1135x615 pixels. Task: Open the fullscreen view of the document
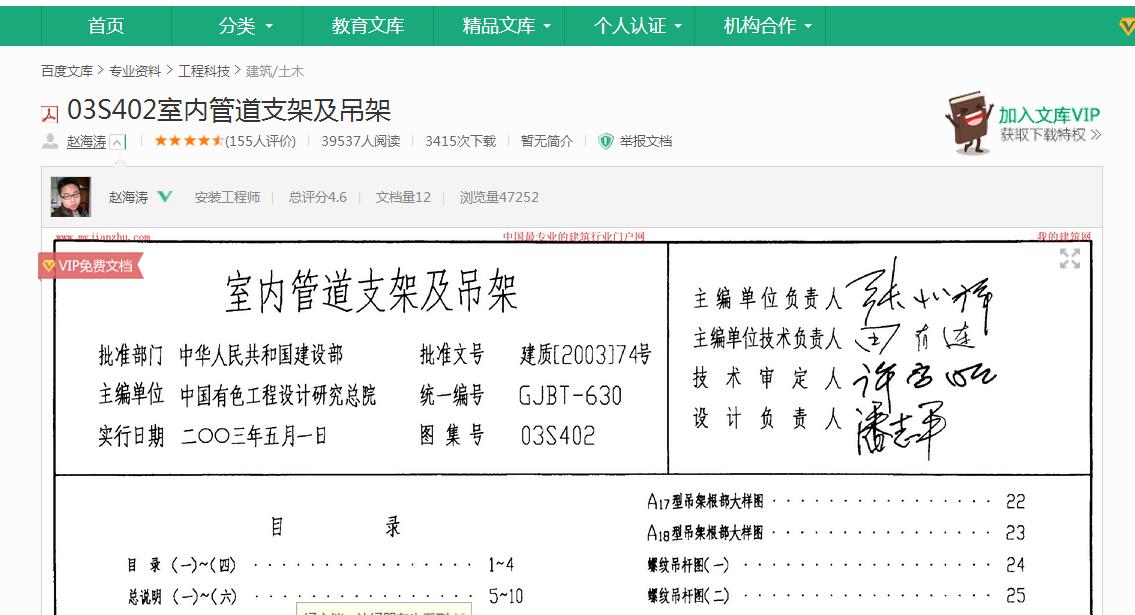[1070, 259]
